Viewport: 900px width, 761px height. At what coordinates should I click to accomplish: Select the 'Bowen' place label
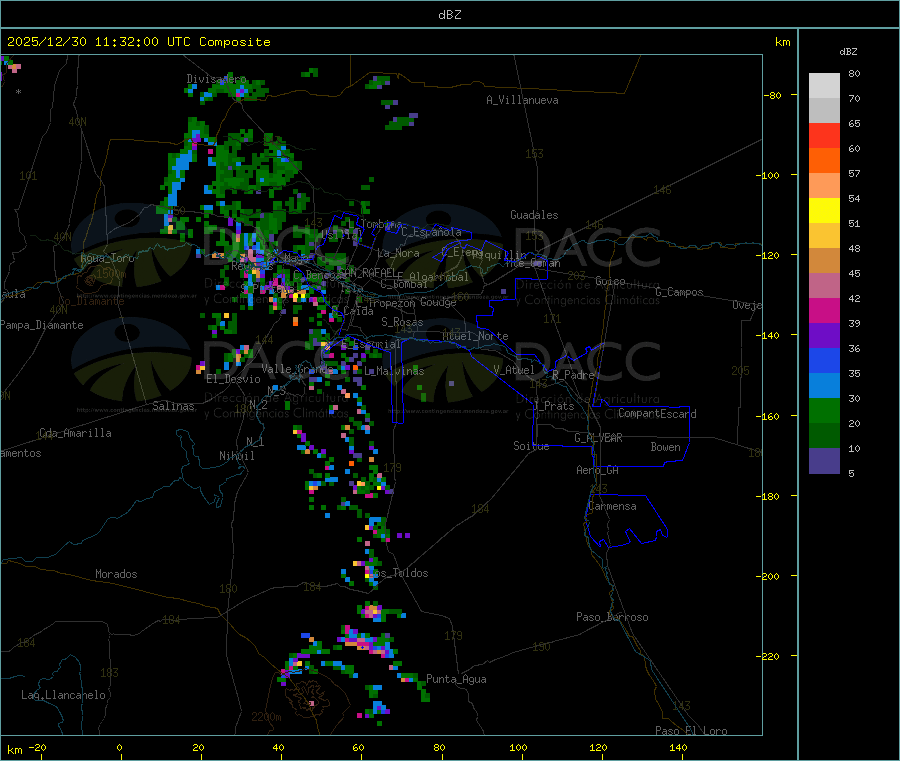tap(666, 447)
